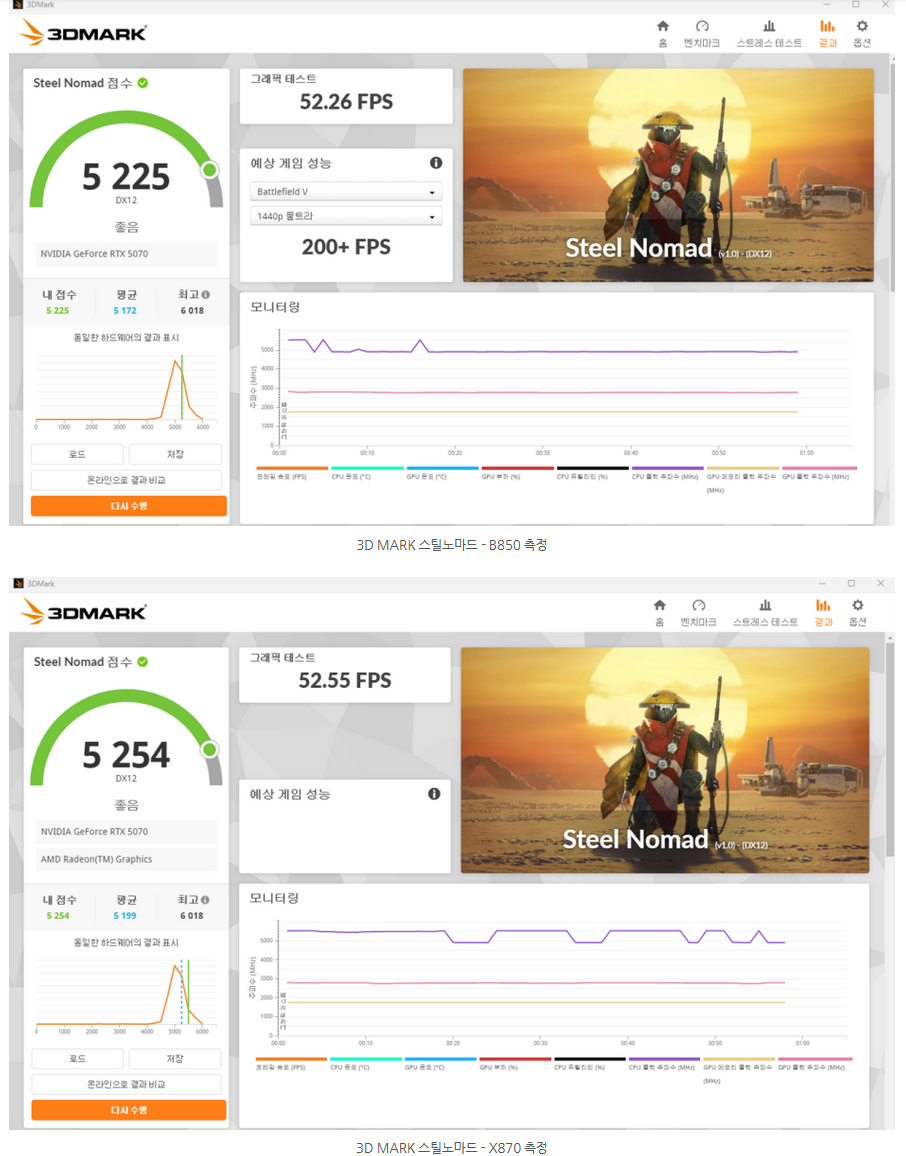Open 홈 home icon in the 5 254 score window
This screenshot has height=1156, width=906.
pos(660,605)
